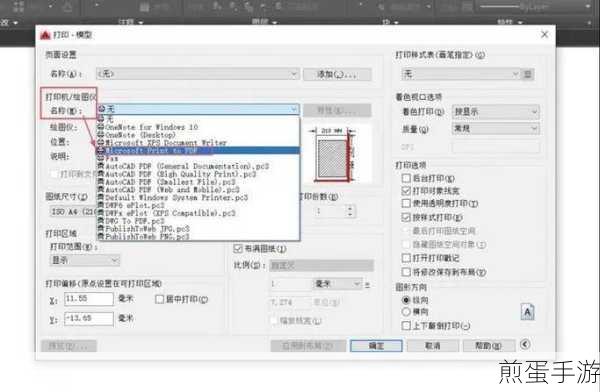This screenshot has width=600, height=392.
Task: Open the 着色打印 dropdown
Action: (x=496, y=112)
